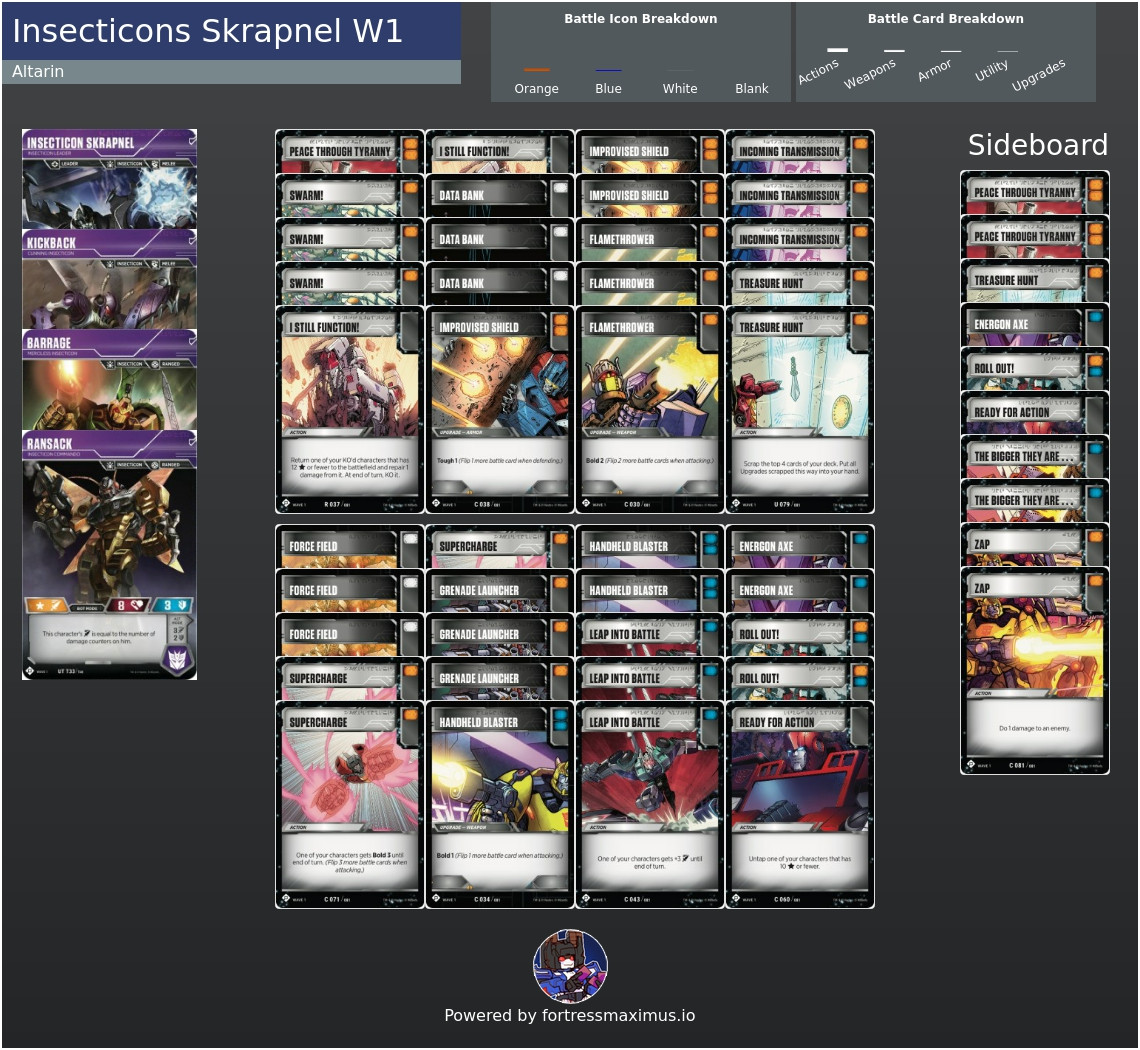Click the Decepticon faction badge on Ransack
Image resolution: width=1140 pixels, height=1050 pixels.
pos(177,659)
